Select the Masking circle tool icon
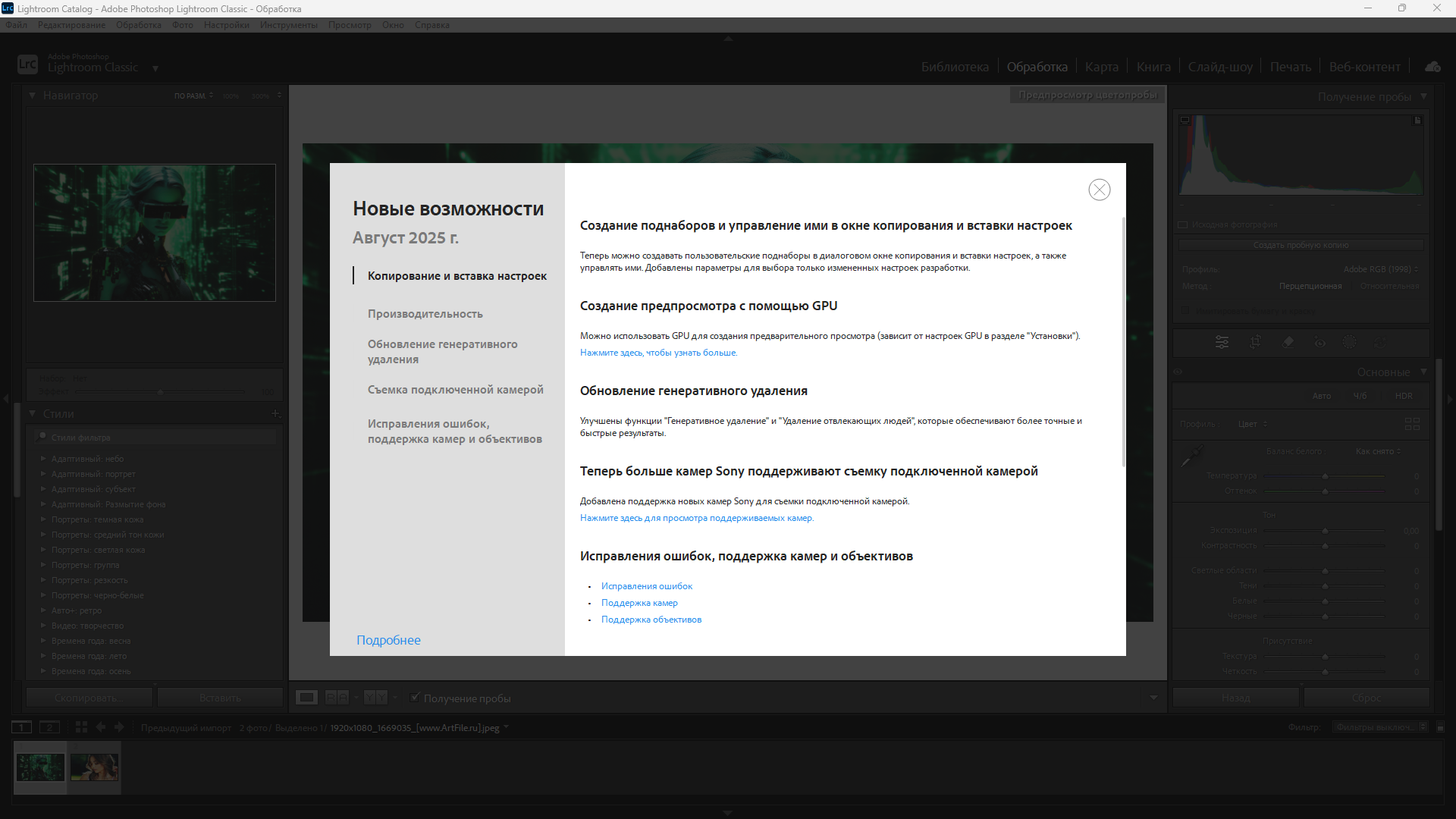This screenshot has height=819, width=1456. [1349, 343]
